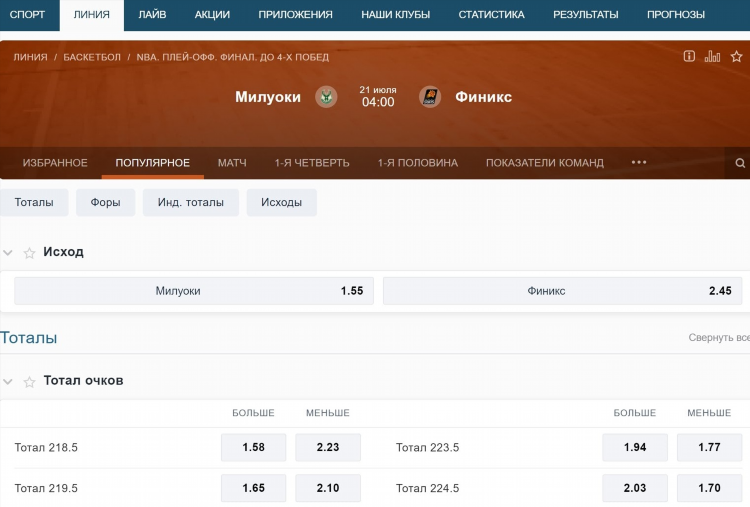Switch to МАТЧ tab
Viewport: 750px width, 507px height.
point(232,163)
